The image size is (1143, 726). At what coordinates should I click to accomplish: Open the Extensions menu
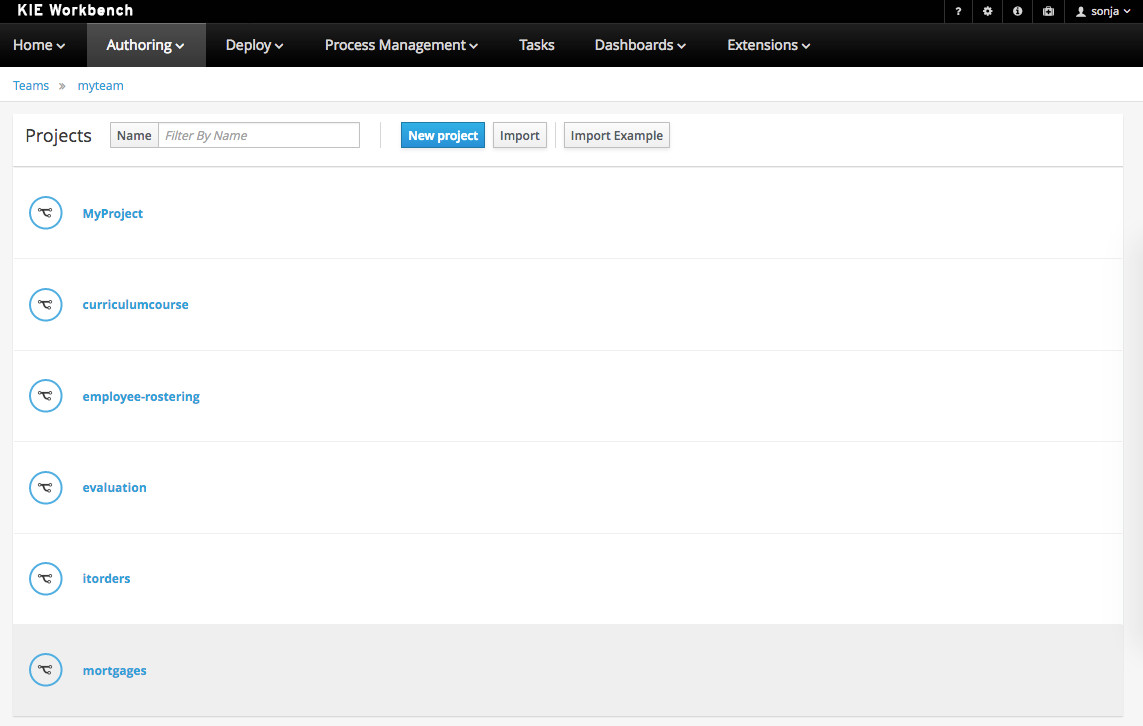(768, 45)
